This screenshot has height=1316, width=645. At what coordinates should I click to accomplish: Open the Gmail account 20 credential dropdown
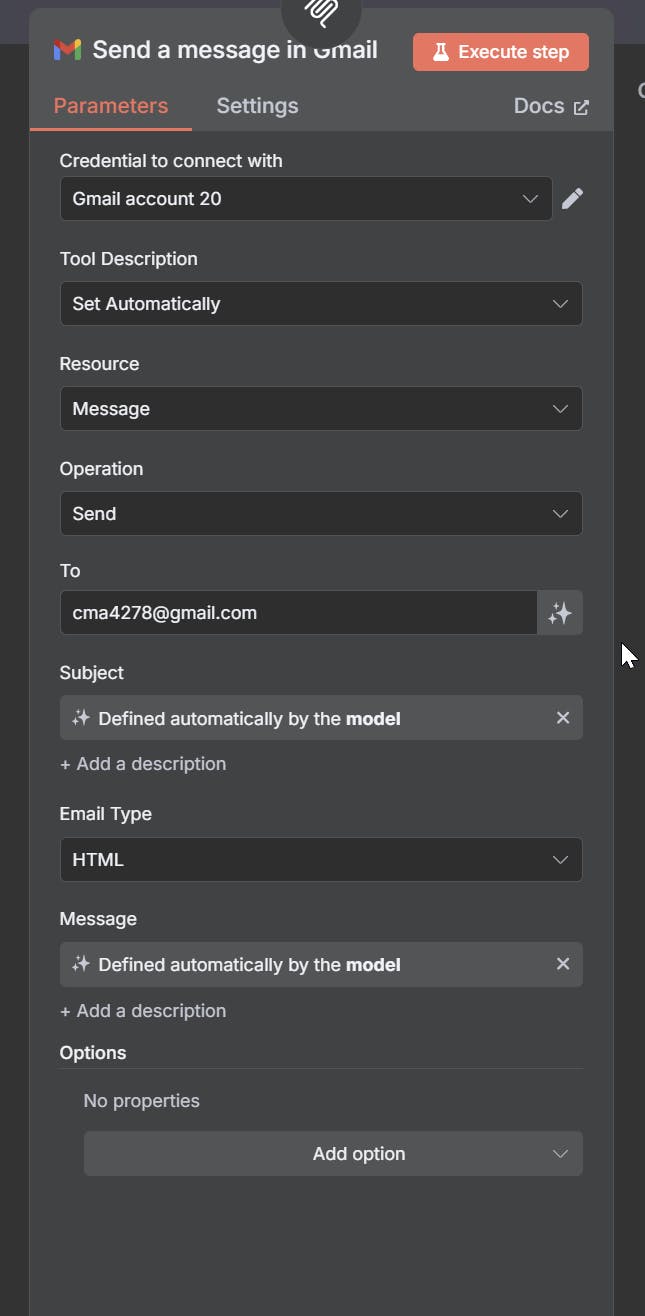click(x=306, y=199)
